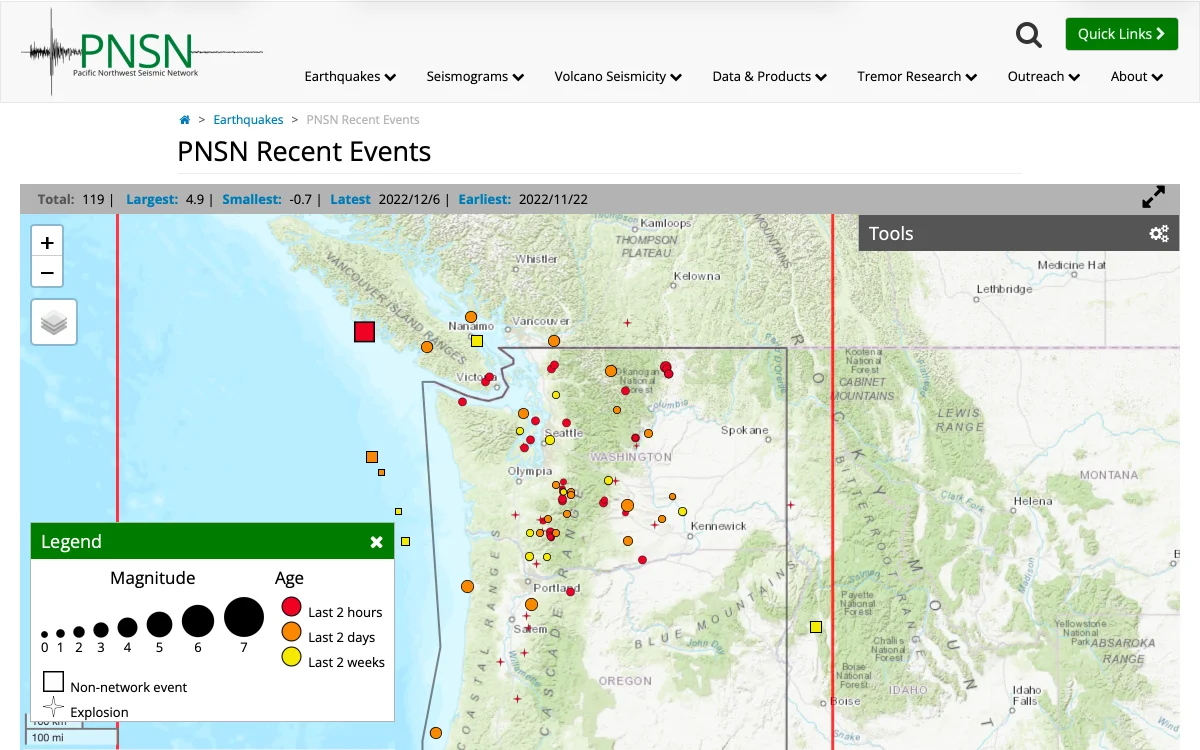1200x750 pixels.
Task: Open the Seismograms menu
Action: tap(475, 76)
